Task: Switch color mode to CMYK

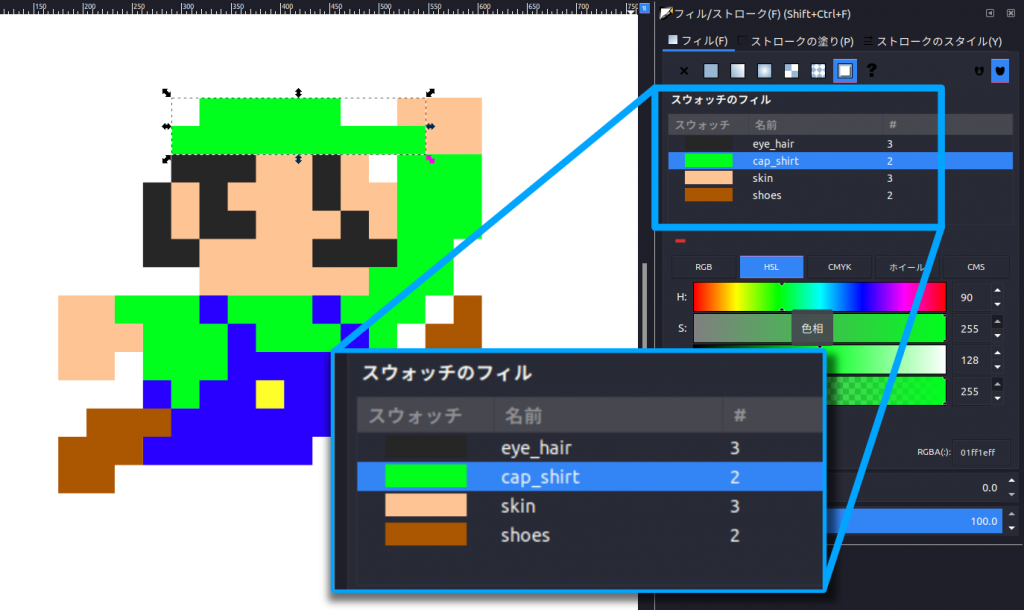Action: (839, 267)
